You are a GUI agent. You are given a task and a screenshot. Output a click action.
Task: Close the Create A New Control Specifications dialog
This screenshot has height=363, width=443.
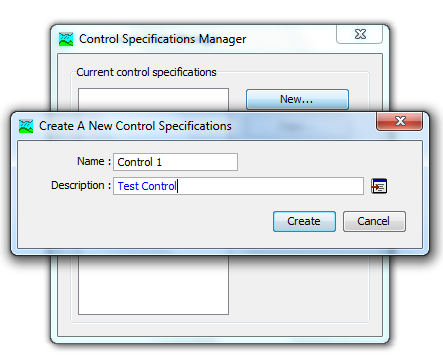click(400, 121)
